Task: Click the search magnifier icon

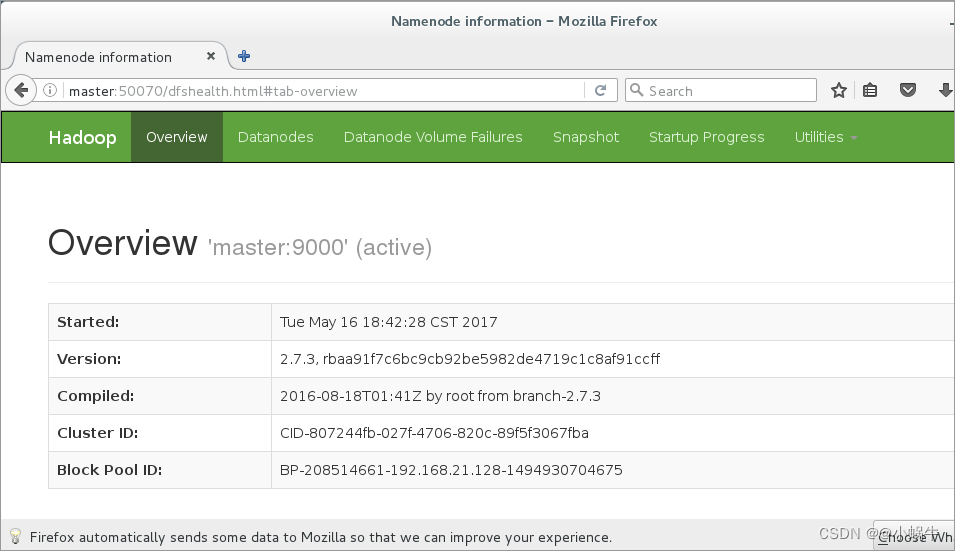Action: [x=636, y=91]
